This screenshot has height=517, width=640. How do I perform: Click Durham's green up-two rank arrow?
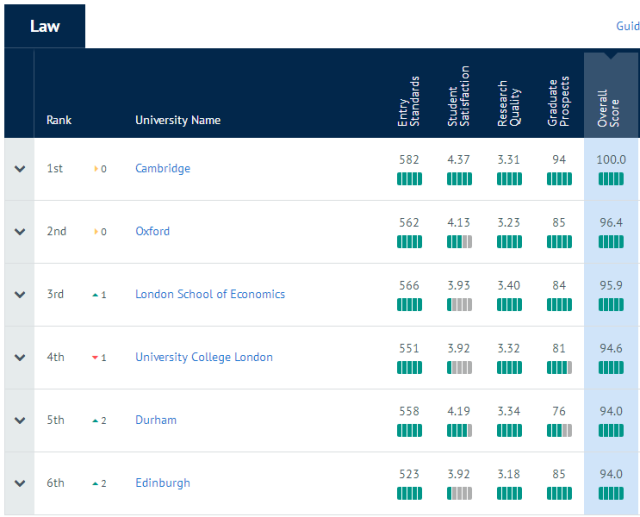[95, 421]
